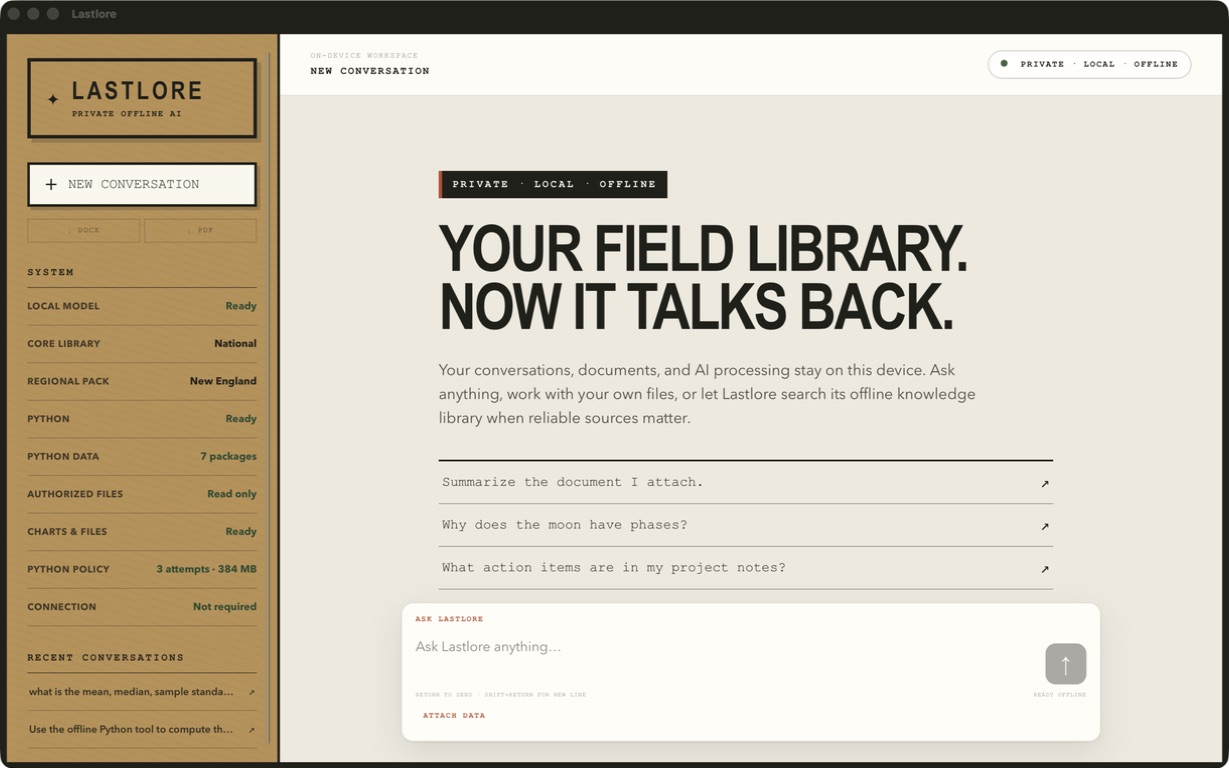Click the 'READY OFFLINE' status under send button
This screenshot has width=1229, height=768.
pyautogui.click(x=1059, y=695)
